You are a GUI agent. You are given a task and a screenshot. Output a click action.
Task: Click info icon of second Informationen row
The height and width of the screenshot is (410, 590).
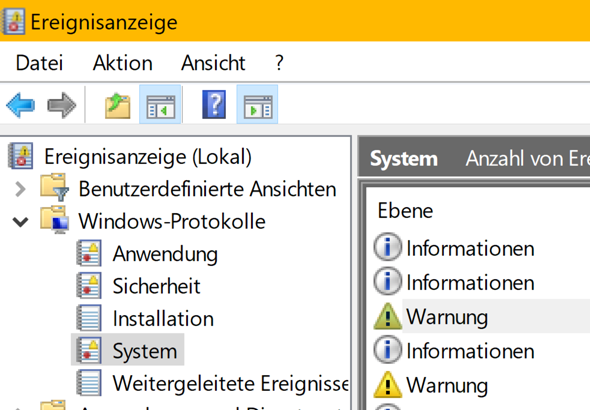[388, 281]
